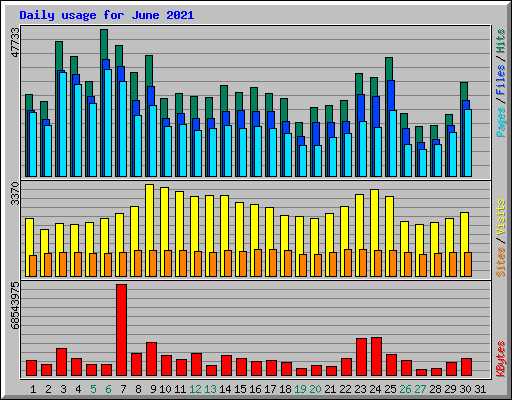Click day label 22 on x-axis
Image resolution: width=512 pixels, height=400 pixels.
click(345, 389)
